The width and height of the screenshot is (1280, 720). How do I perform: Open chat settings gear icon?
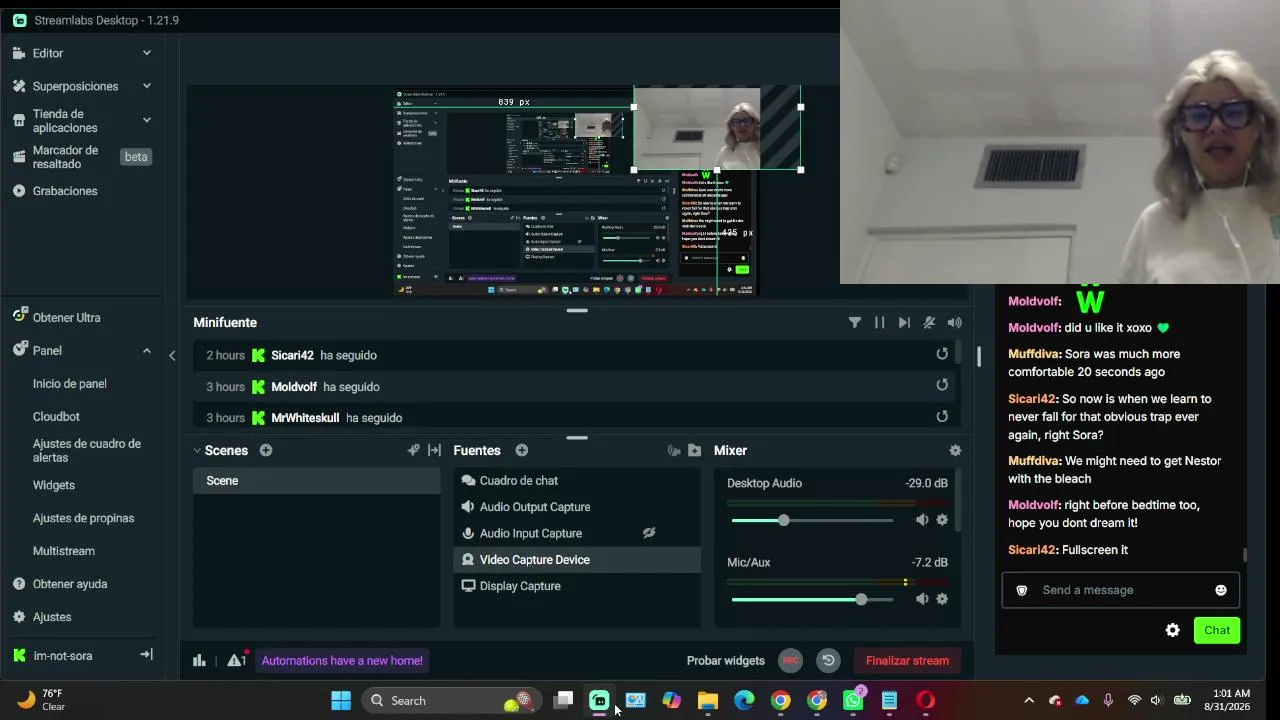click(1173, 630)
